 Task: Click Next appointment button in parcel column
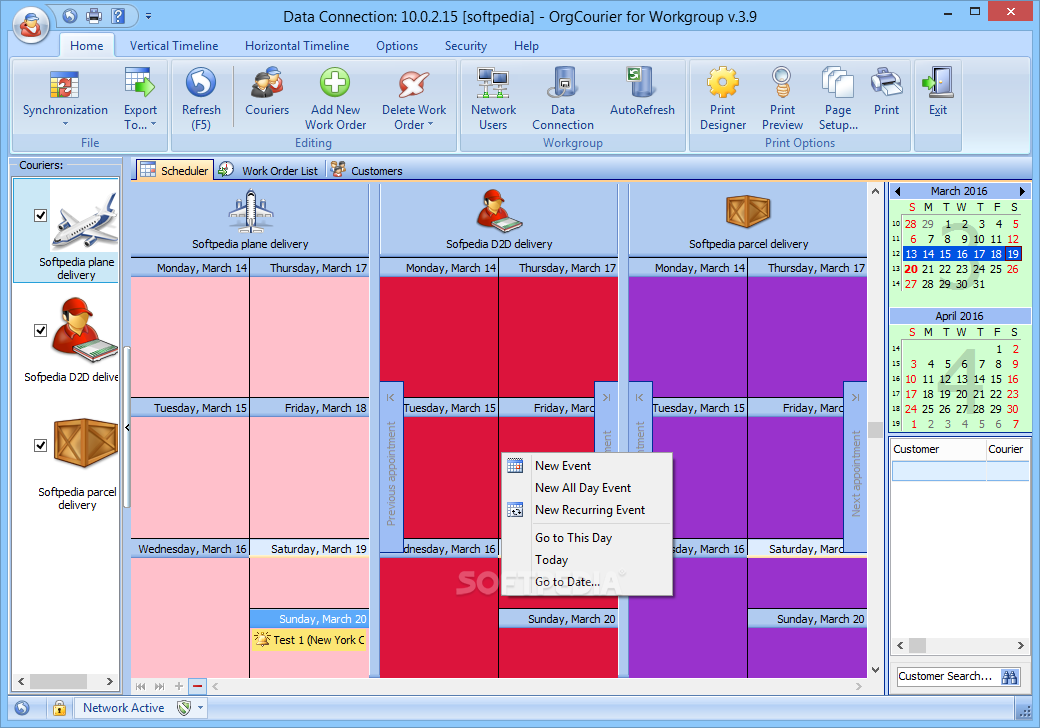pos(855,467)
